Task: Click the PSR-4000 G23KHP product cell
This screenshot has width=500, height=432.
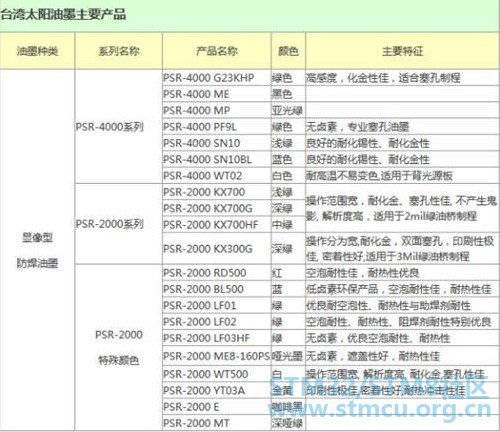Action: click(217, 78)
